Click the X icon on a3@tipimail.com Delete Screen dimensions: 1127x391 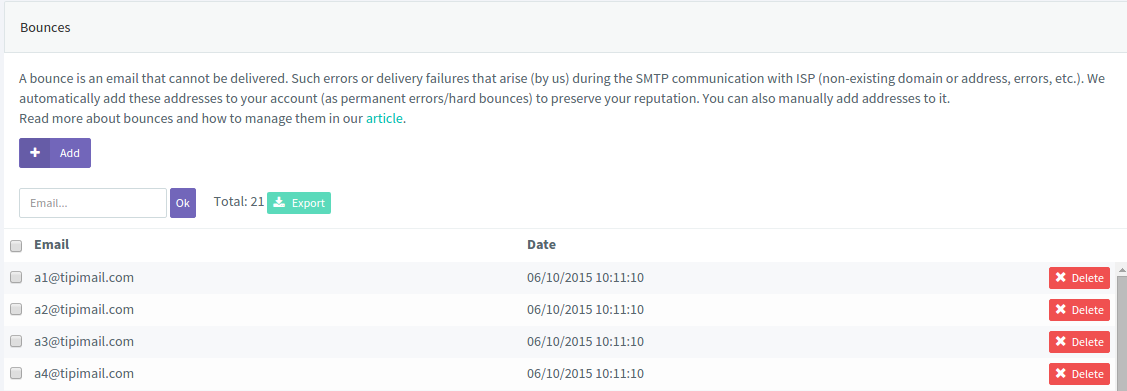[x=1060, y=341]
